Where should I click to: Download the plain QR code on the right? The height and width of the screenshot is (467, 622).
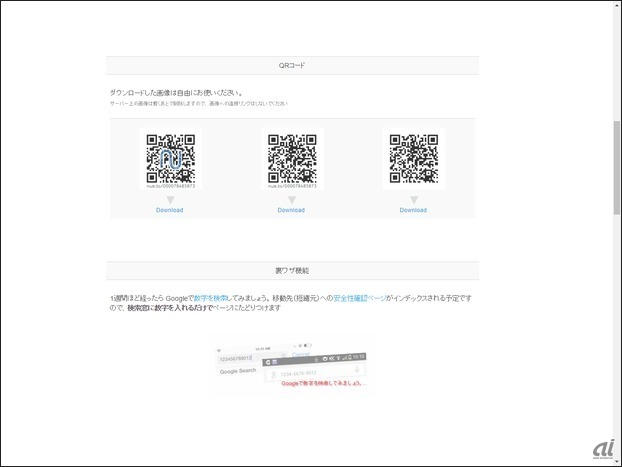point(413,210)
